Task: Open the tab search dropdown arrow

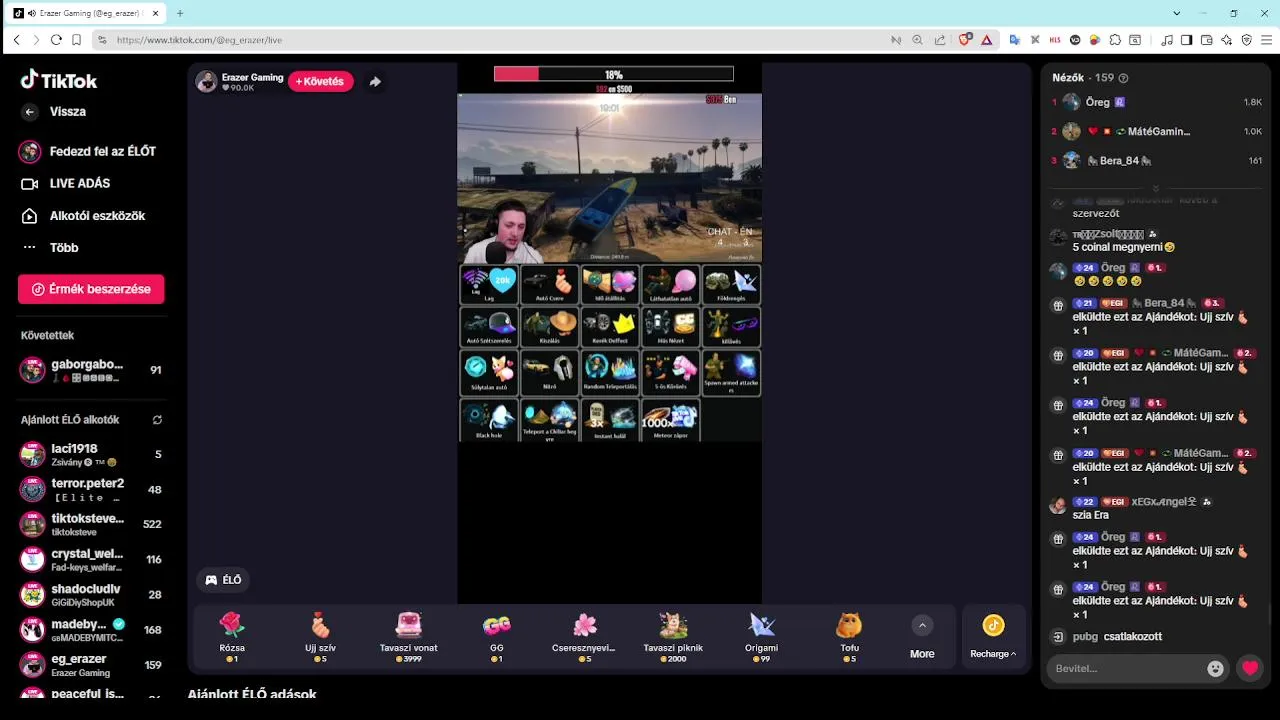Action: 1177,13
